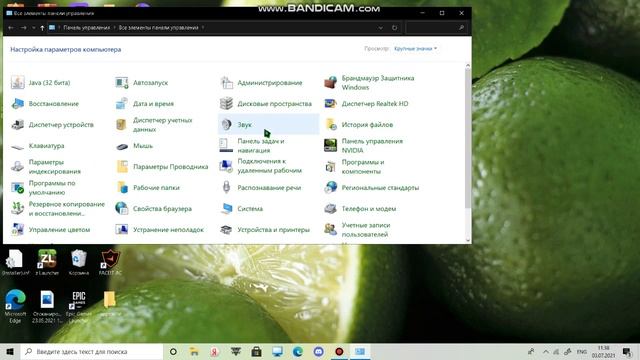Open the Восстановление icon

18,104
